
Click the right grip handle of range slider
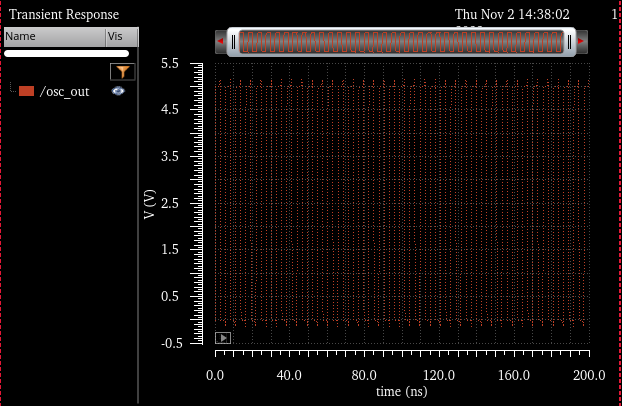coord(569,42)
